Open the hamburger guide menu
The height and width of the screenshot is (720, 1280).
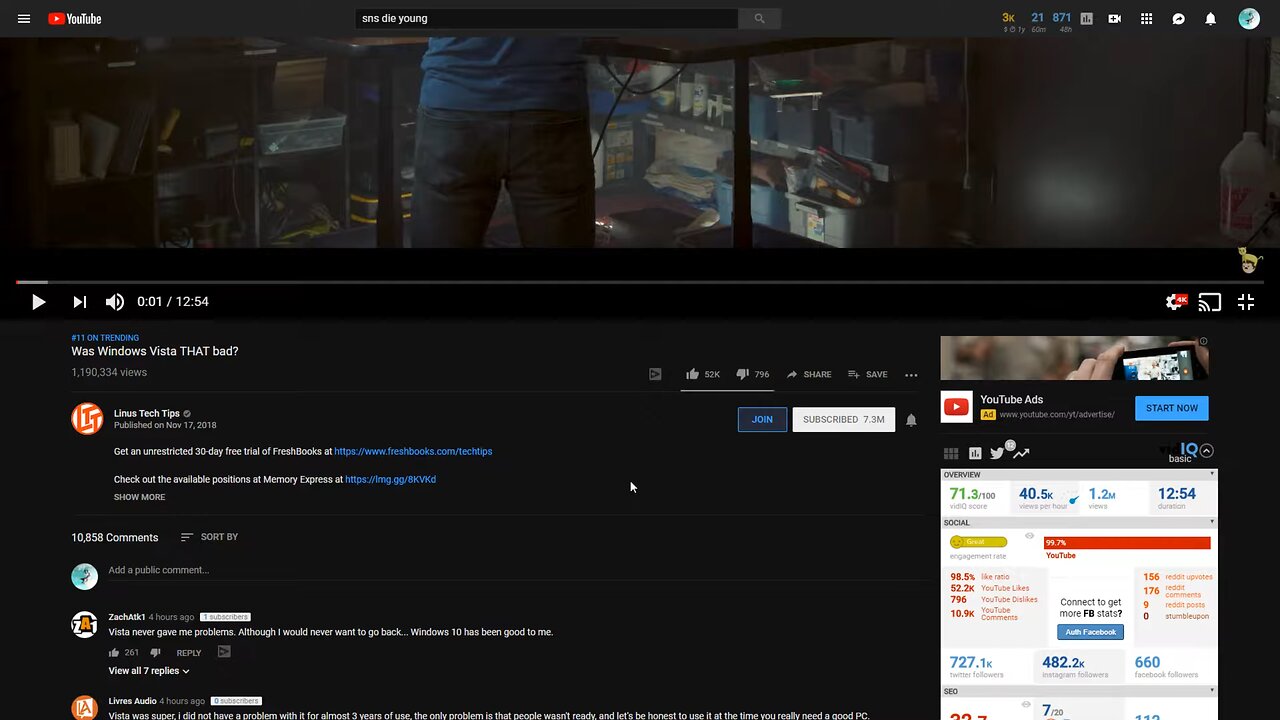tap(24, 19)
